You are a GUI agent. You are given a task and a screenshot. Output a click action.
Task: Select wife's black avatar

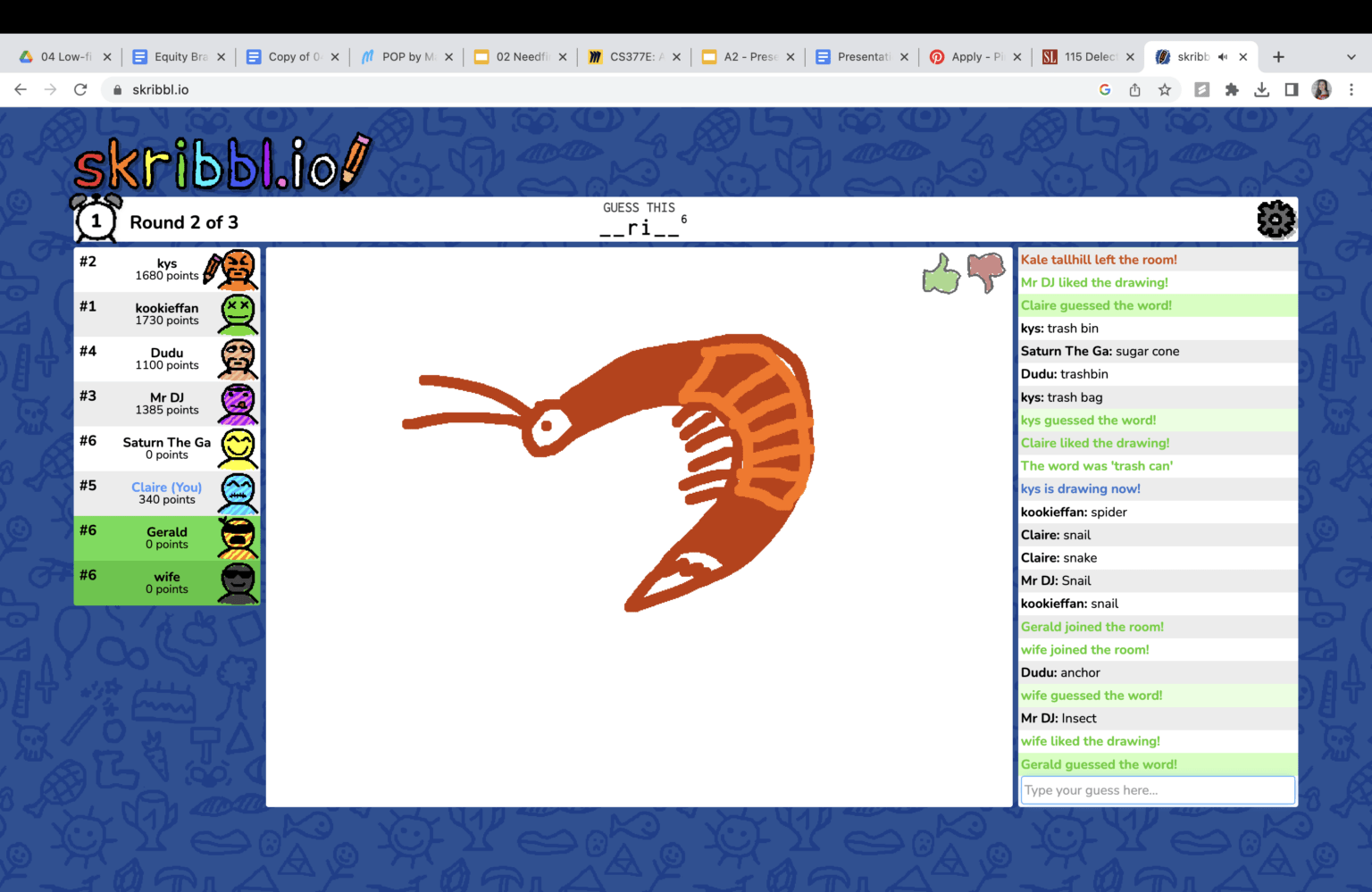click(238, 582)
